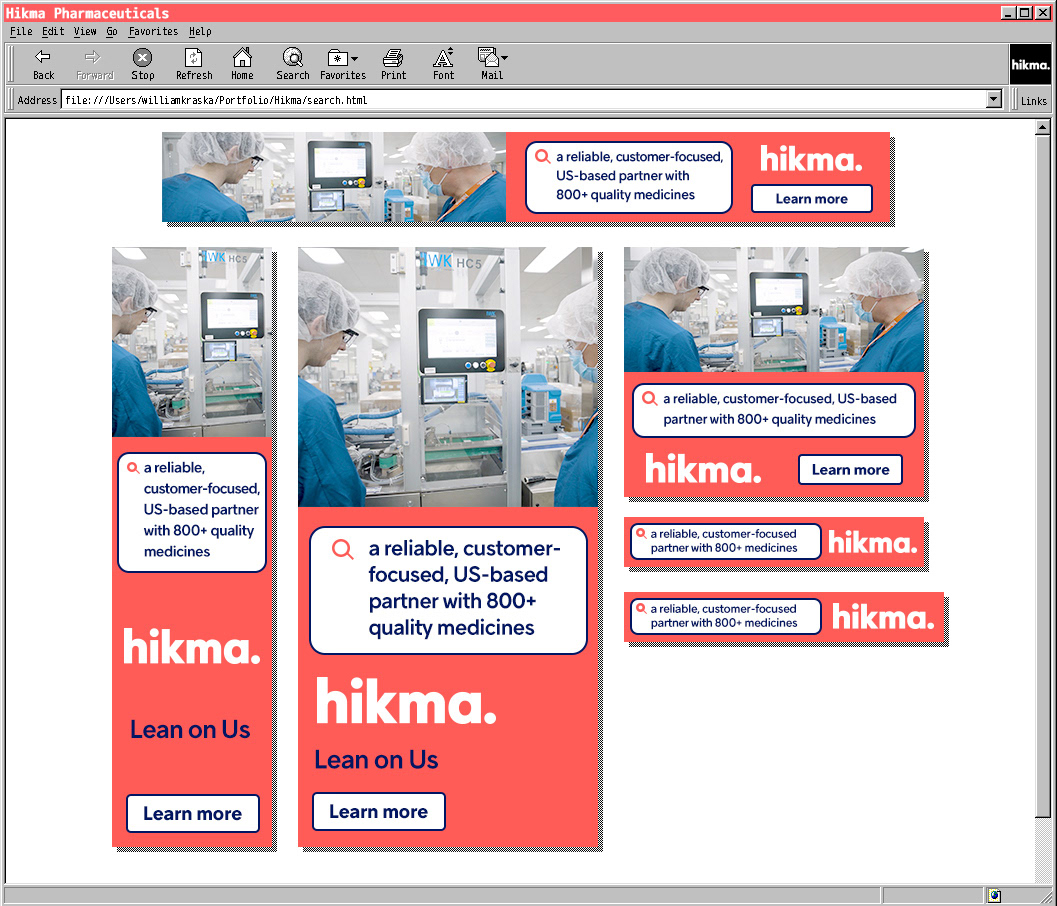Expand the Mail dropdown arrow

point(504,58)
